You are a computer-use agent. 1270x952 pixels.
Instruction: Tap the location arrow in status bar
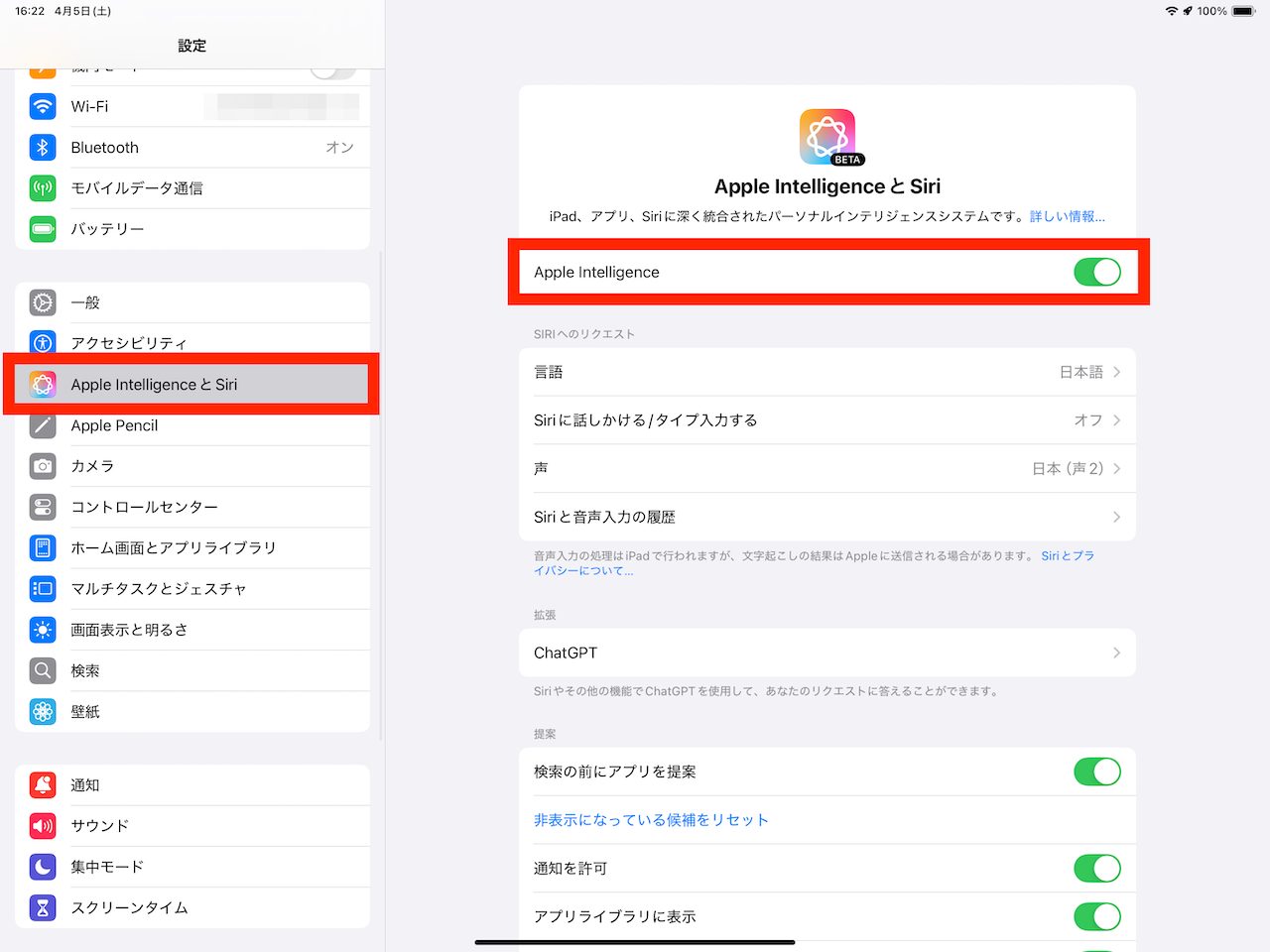tap(1188, 11)
